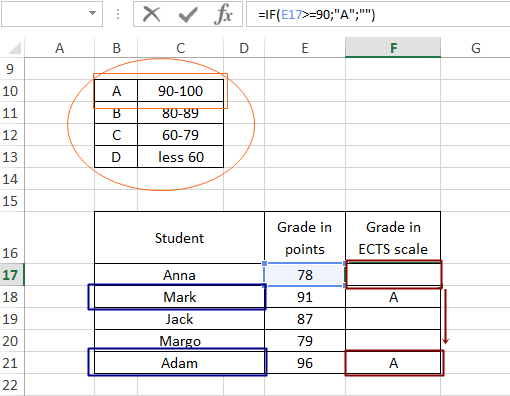Click the Jack student cell
Image resolution: width=510 pixels, height=396 pixels.
tap(179, 319)
